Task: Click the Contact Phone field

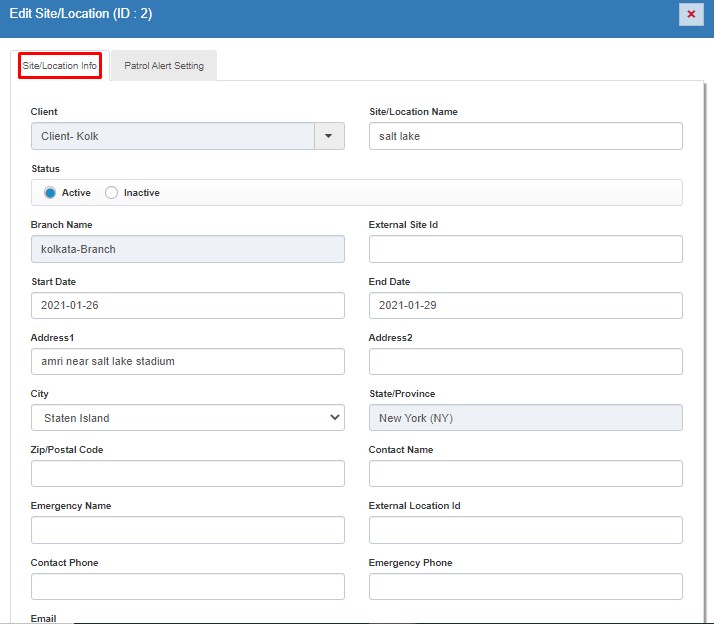Action: 187,586
